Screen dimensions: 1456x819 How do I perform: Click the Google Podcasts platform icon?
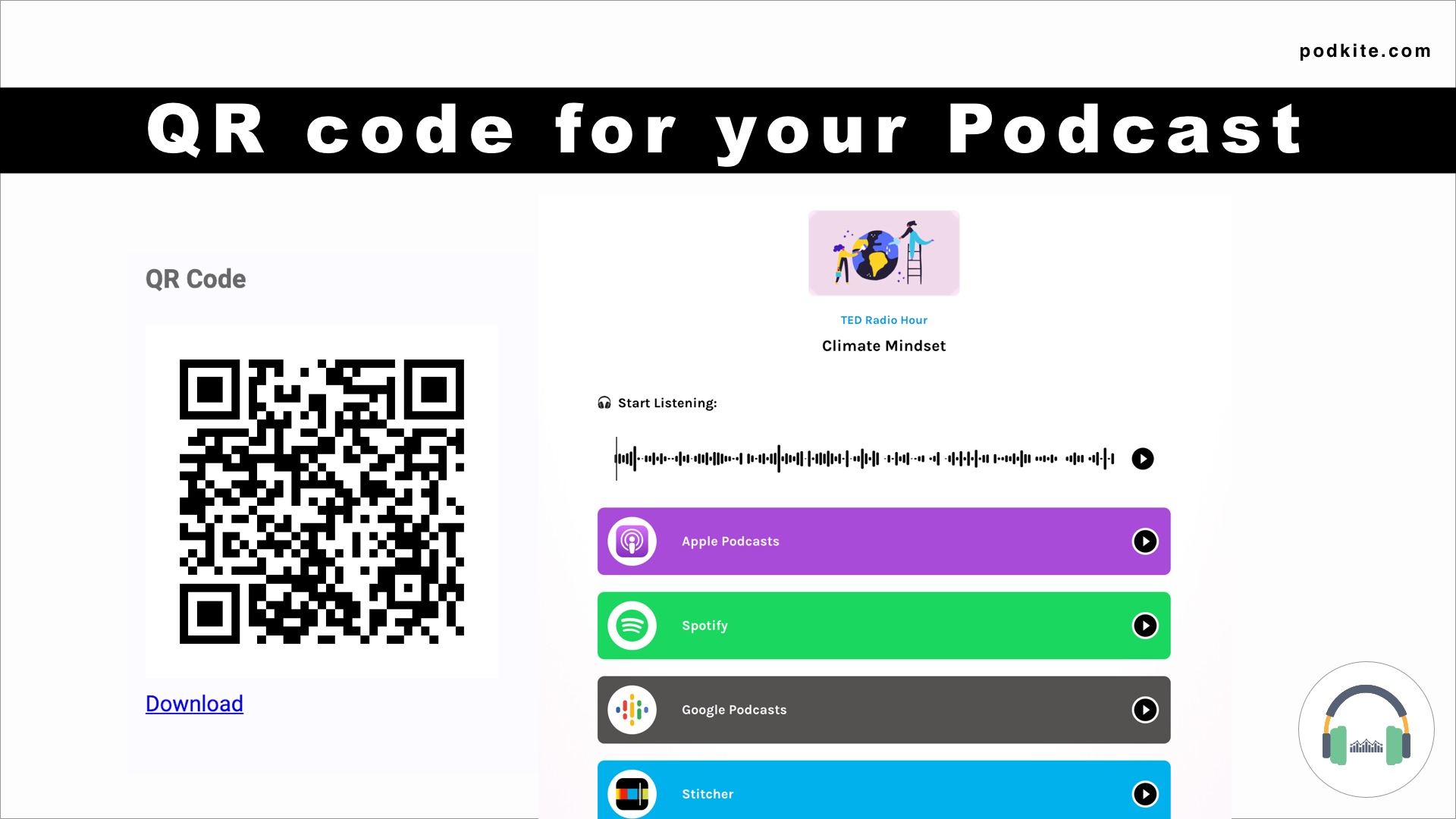631,709
